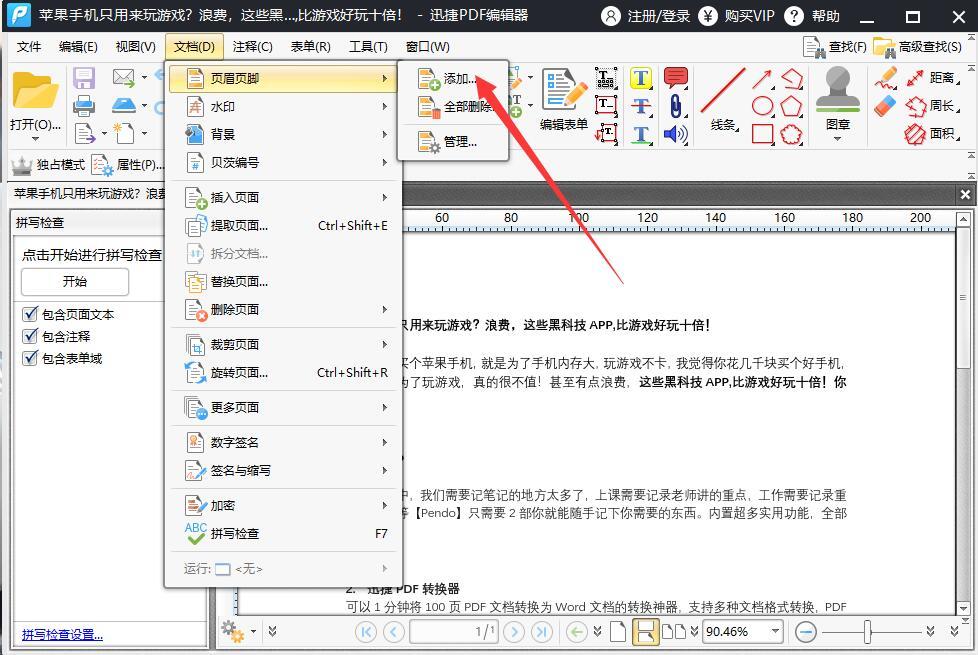Screen dimensions: 978x655
Task: Toggle 包含页面文本 checkbox
Action: [x=29, y=314]
